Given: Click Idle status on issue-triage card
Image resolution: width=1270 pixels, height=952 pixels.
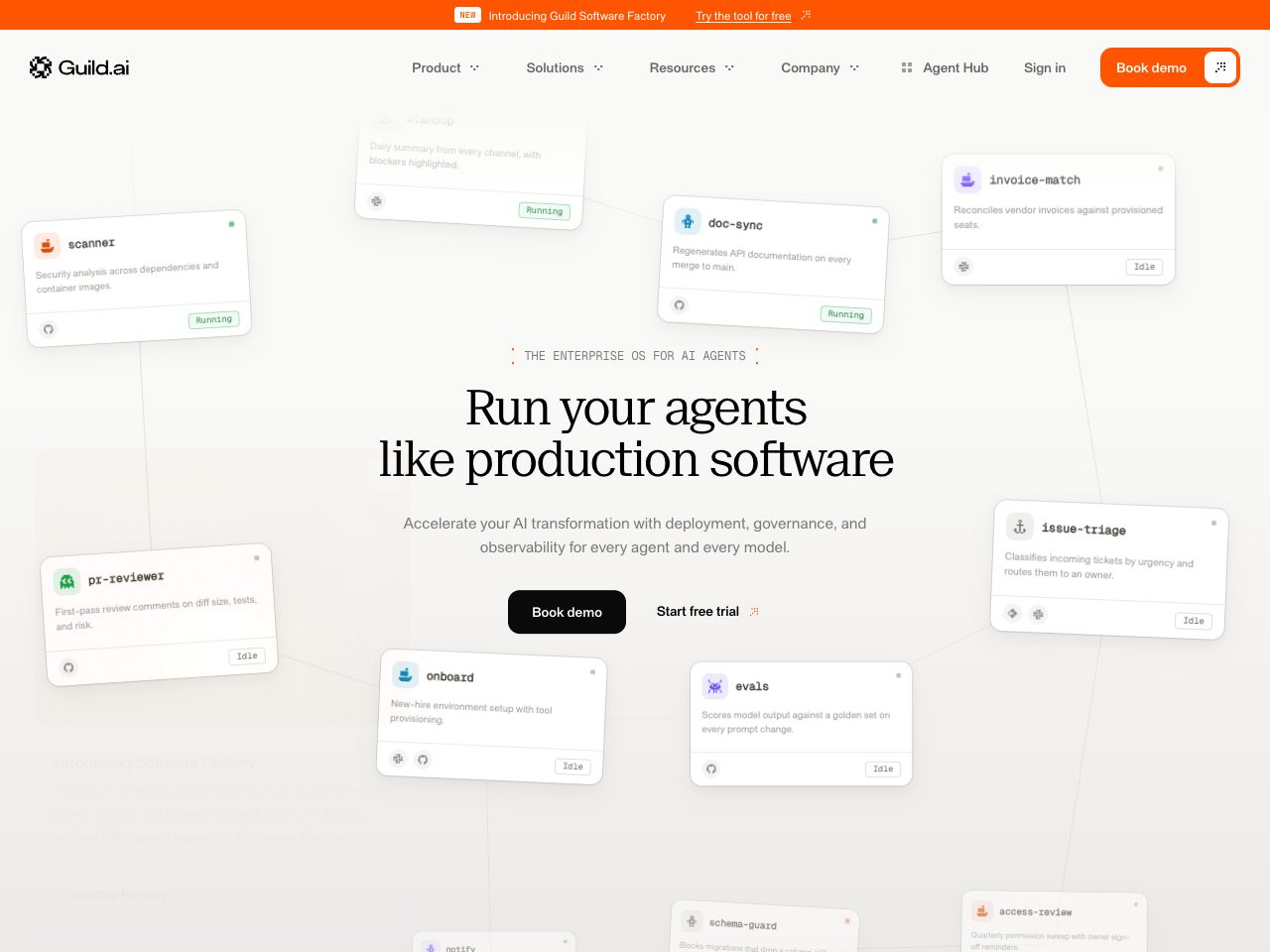Looking at the screenshot, I should tap(1194, 621).
